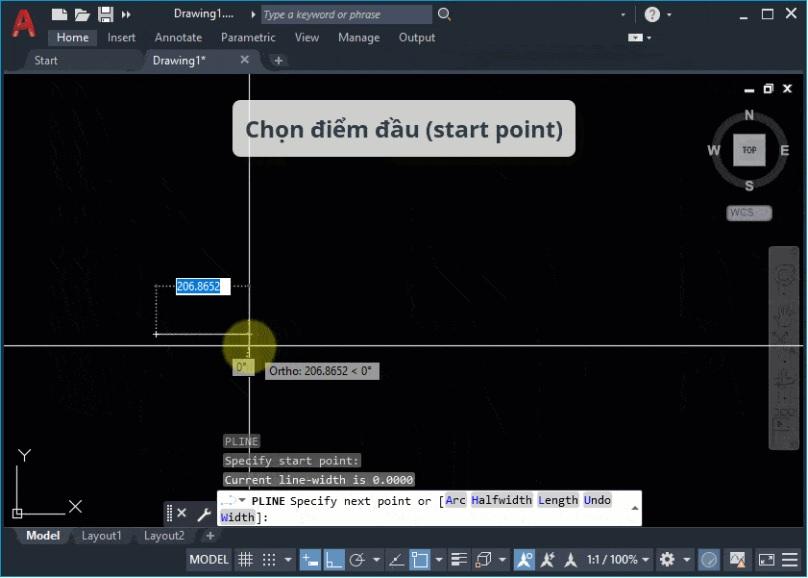Viewport: 808px width, 578px height.
Task: Toggle Ortho mode in status bar
Action: click(333, 560)
